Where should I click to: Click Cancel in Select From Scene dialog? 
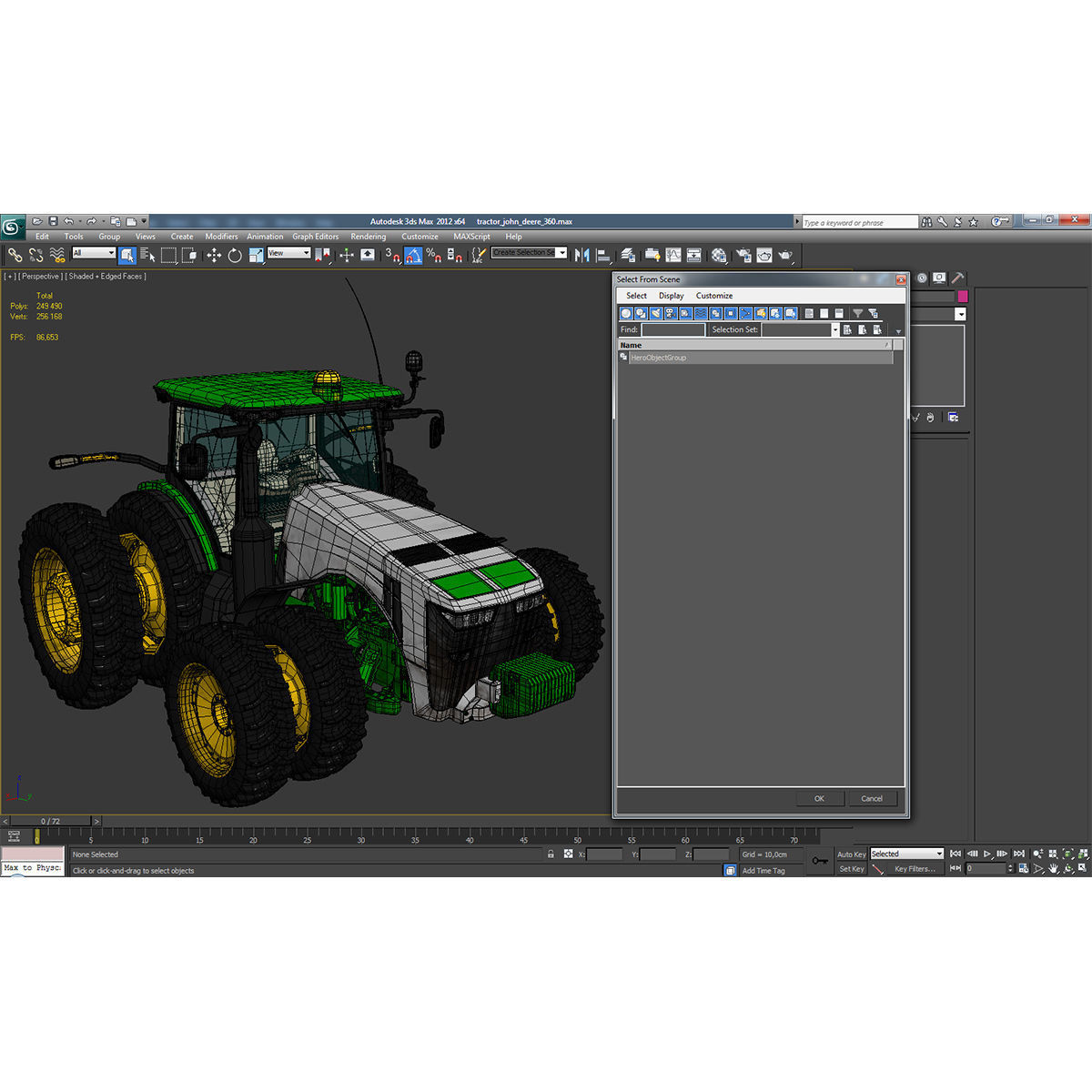click(x=872, y=799)
